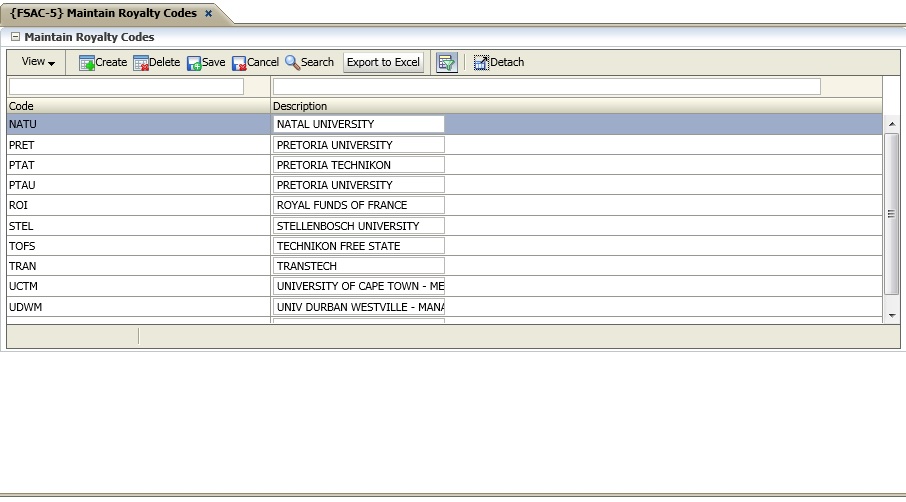Open Search using the magnifier icon
Image resolution: width=906 pixels, height=502 pixels.
pyautogui.click(x=292, y=62)
